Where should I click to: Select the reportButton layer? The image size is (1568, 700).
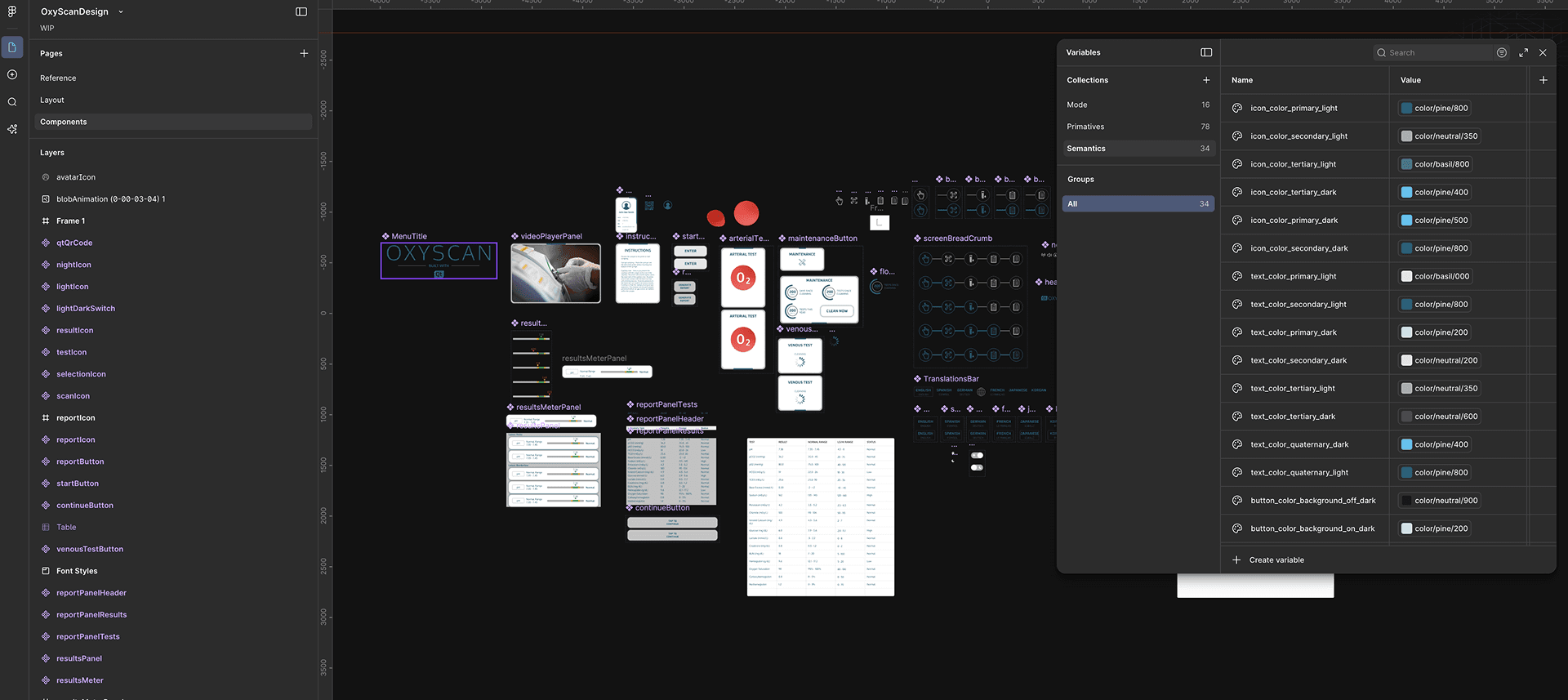pos(80,461)
